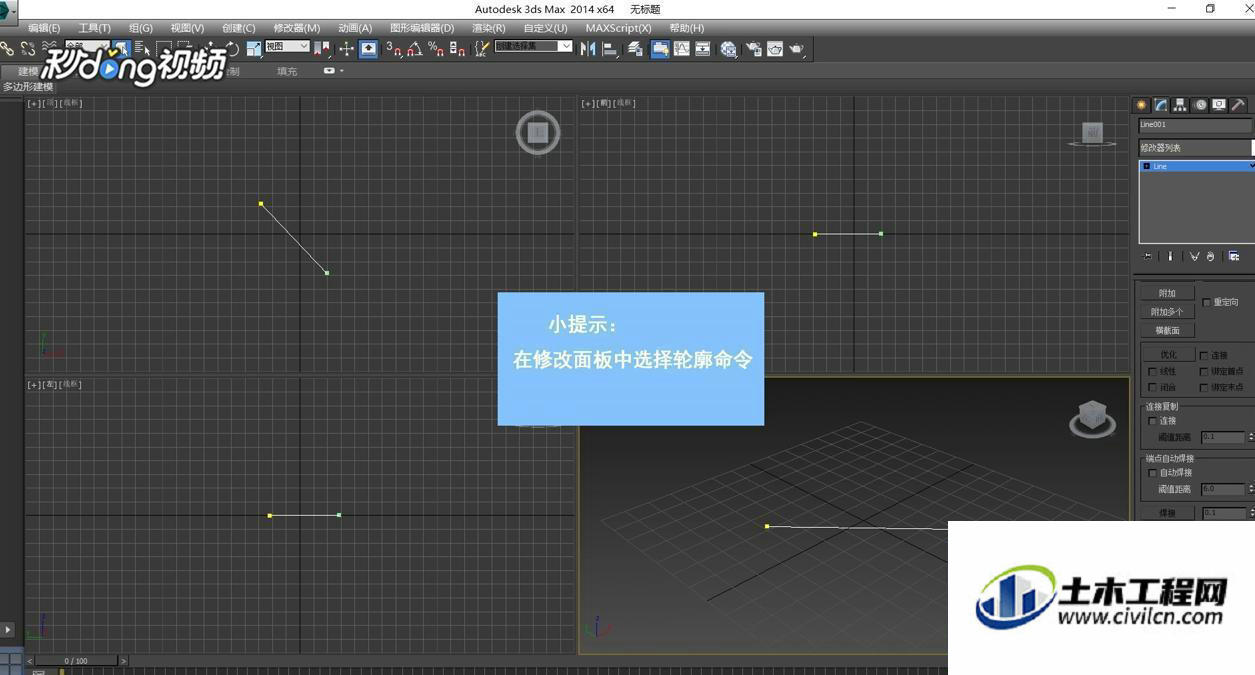The width and height of the screenshot is (1255, 675).
Task: Enable 连接 checkbox under 连接复制
Action: pyautogui.click(x=1152, y=421)
